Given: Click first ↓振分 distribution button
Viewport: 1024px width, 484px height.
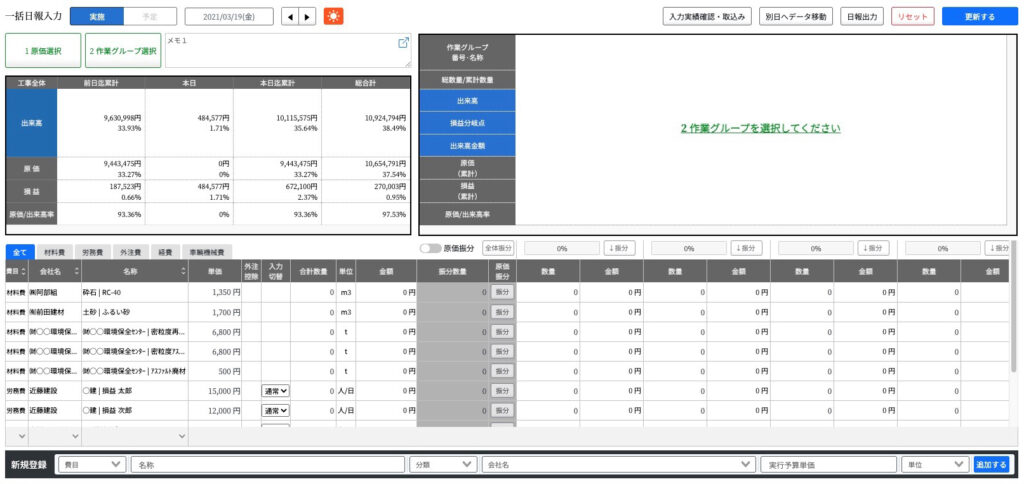Looking at the screenshot, I should click(620, 248).
